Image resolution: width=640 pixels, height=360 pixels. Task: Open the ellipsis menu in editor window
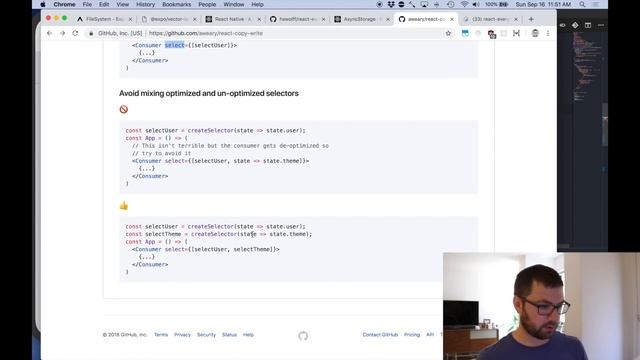(601, 25)
